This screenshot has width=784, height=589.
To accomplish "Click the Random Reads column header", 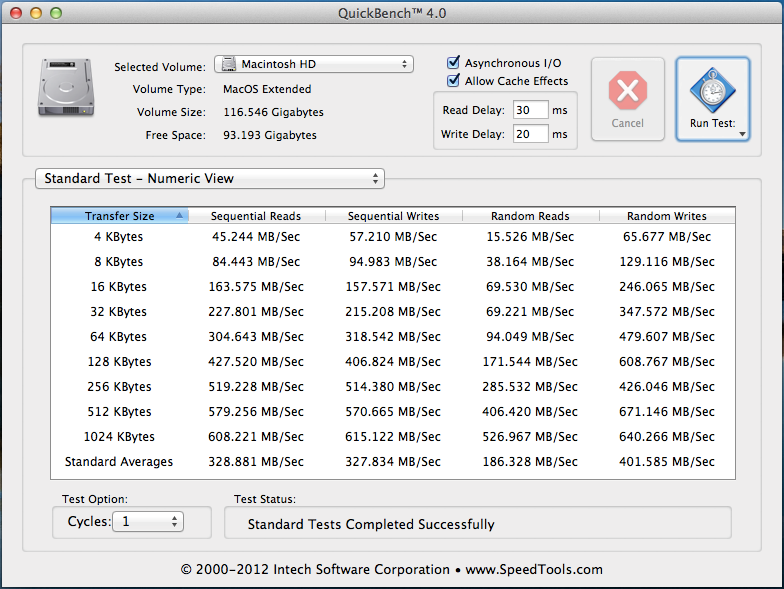I will (530, 216).
